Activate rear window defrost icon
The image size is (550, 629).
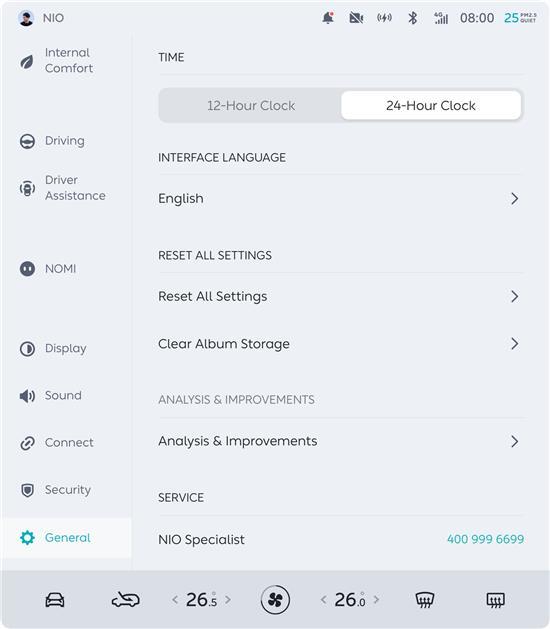[x=495, y=600]
